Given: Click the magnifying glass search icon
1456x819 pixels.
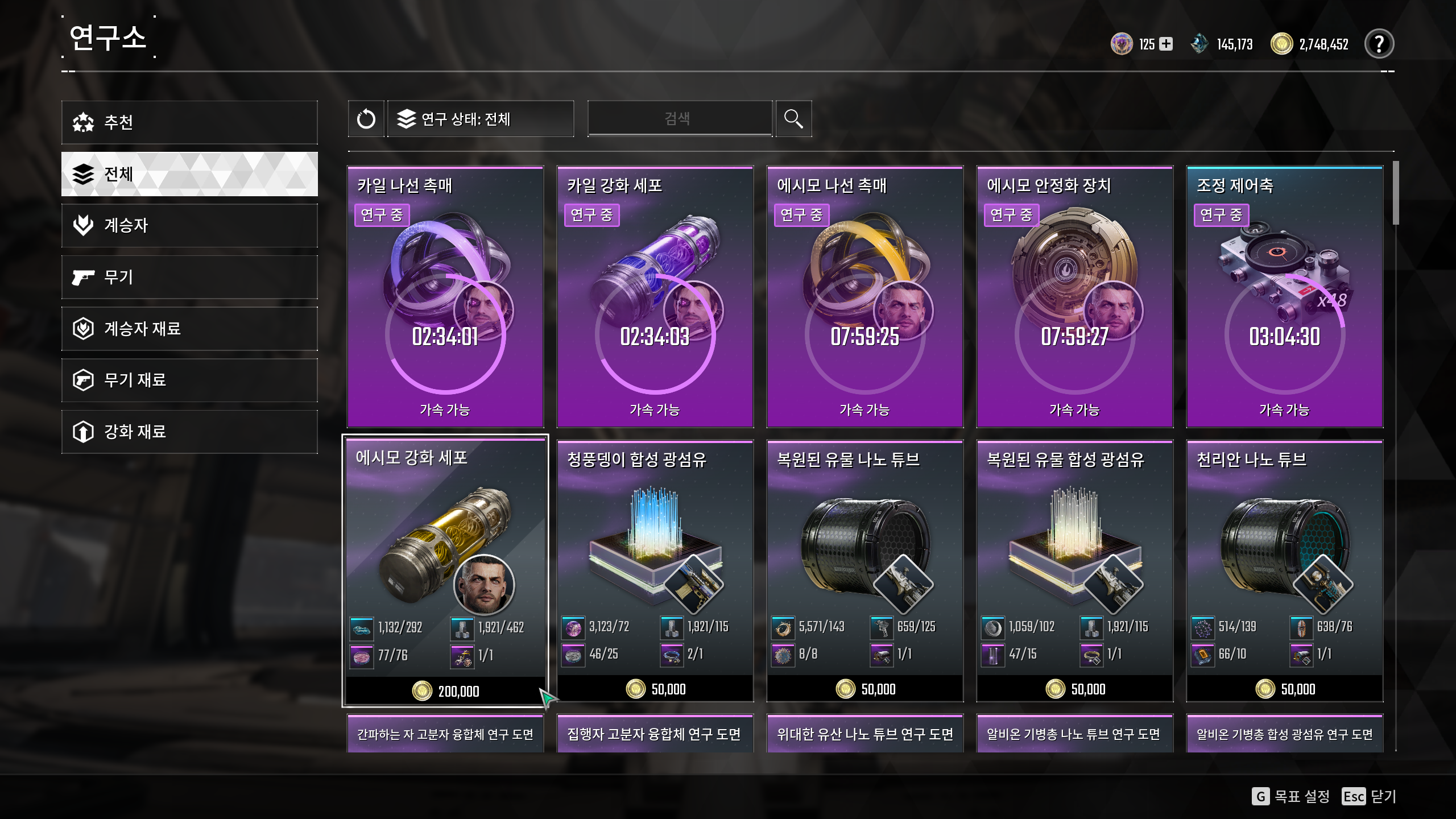Looking at the screenshot, I should pyautogui.click(x=793, y=119).
